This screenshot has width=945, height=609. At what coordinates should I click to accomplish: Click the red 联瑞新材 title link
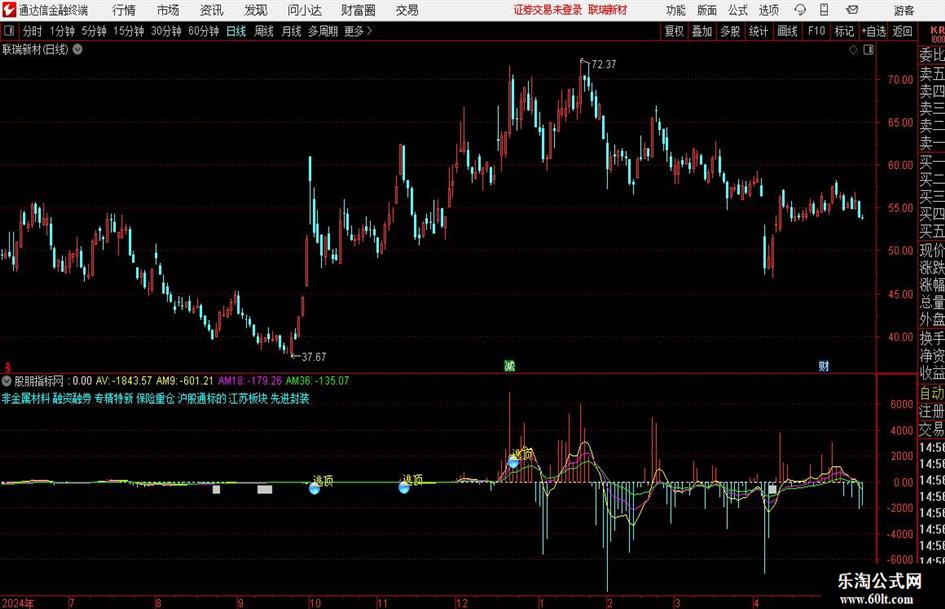tap(608, 10)
